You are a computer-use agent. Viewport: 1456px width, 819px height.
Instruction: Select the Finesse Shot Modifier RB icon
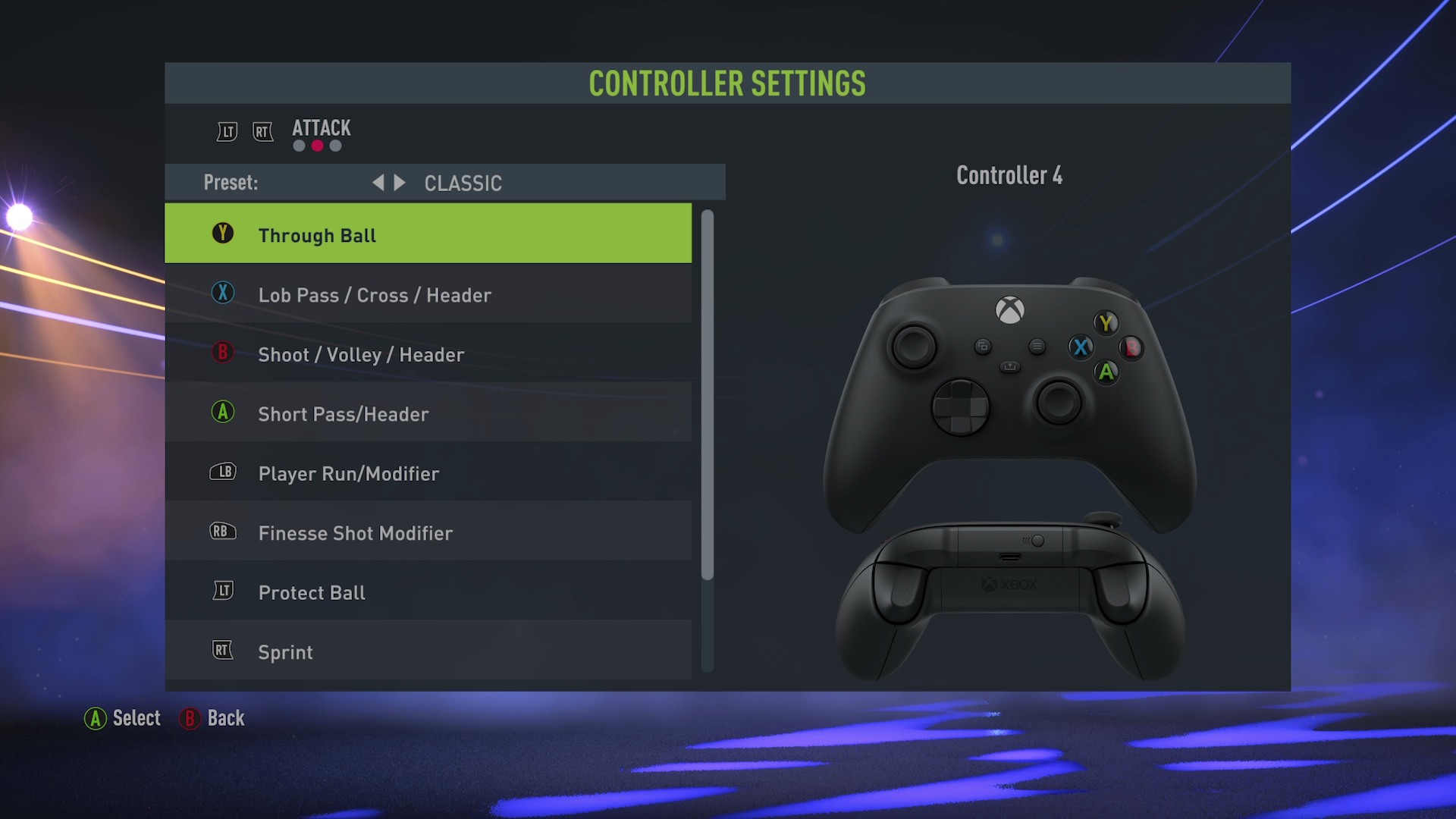point(222,531)
